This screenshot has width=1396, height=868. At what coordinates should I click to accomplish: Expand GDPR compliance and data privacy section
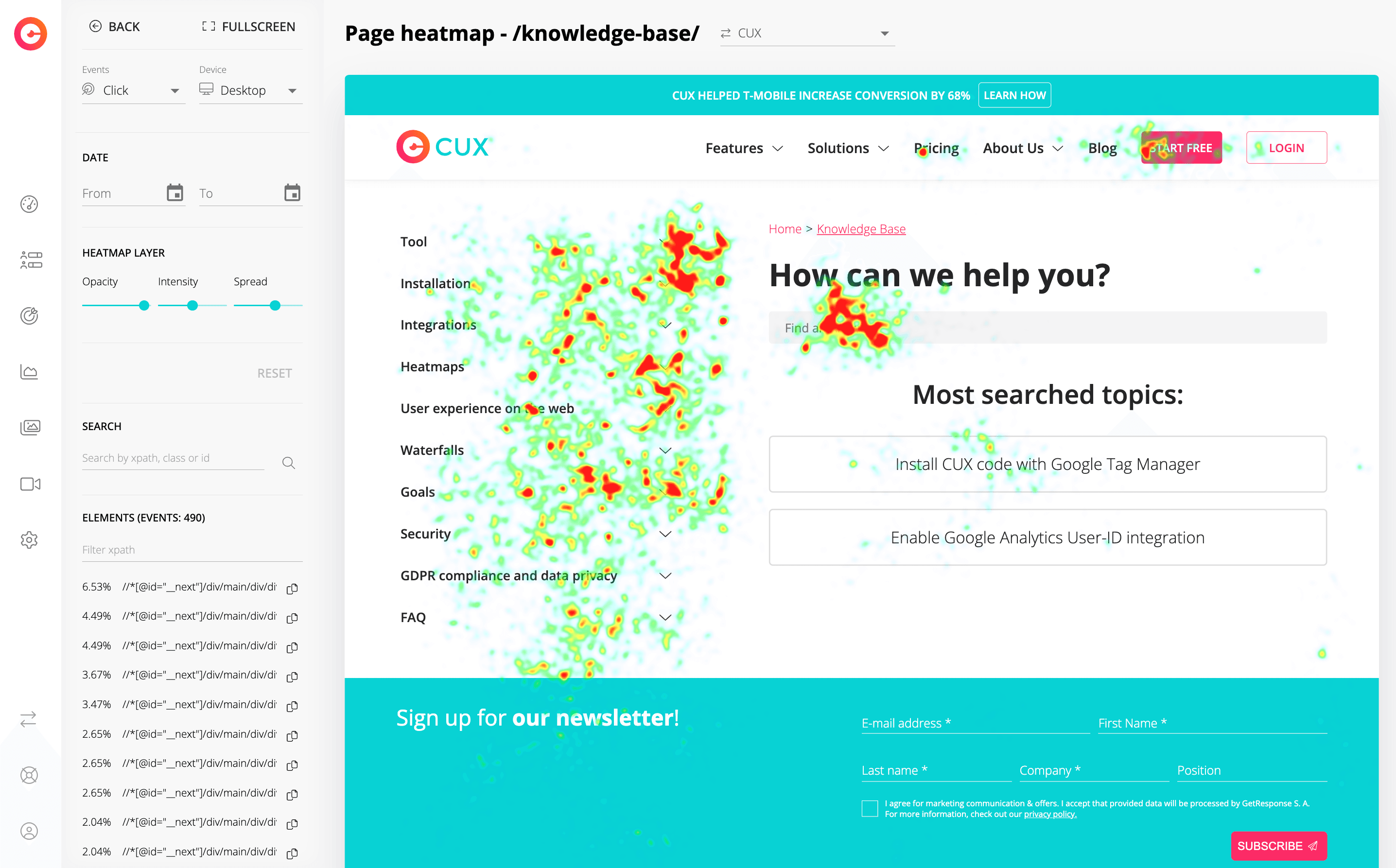pyautogui.click(x=665, y=575)
